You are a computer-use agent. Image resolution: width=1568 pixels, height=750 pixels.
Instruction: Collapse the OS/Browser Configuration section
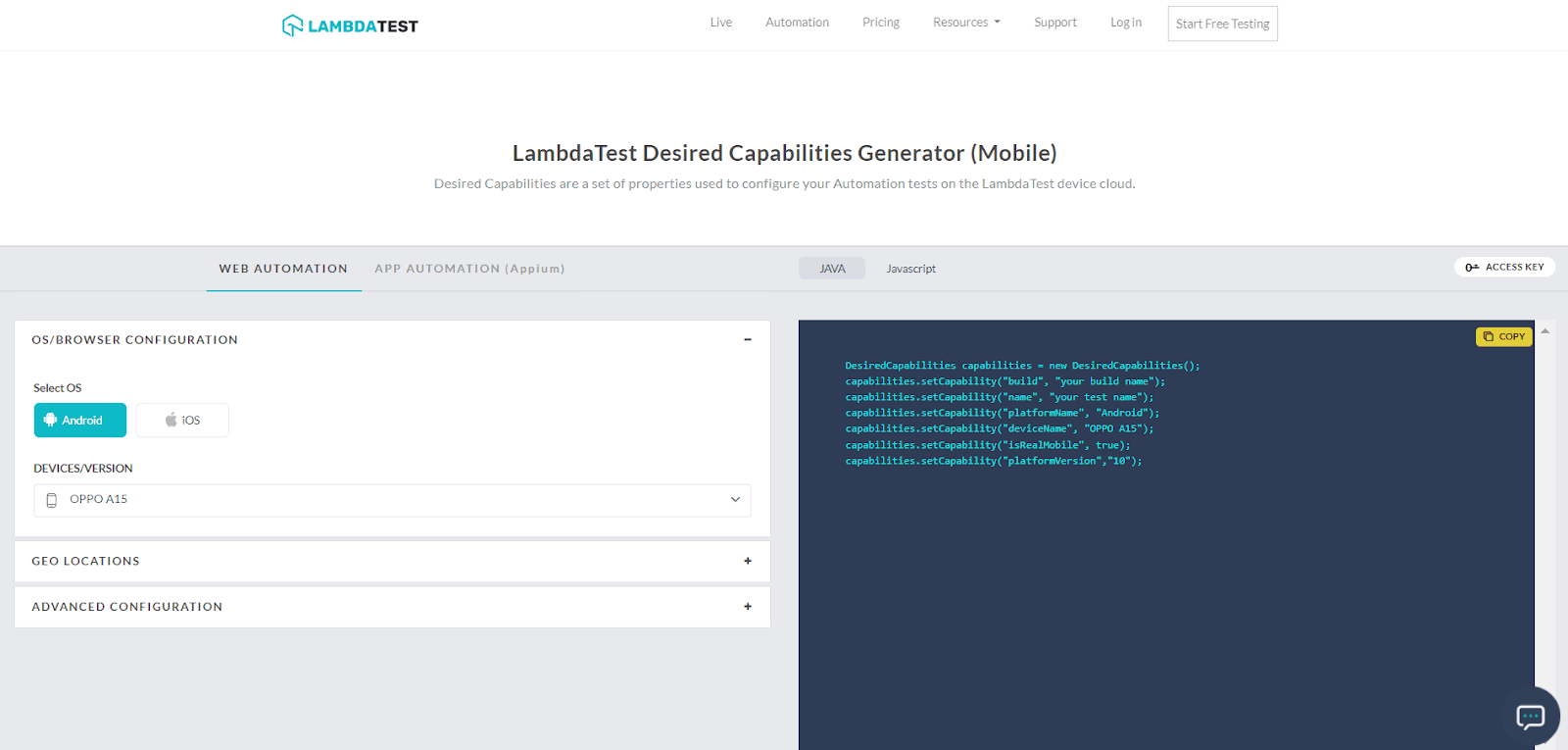point(747,340)
